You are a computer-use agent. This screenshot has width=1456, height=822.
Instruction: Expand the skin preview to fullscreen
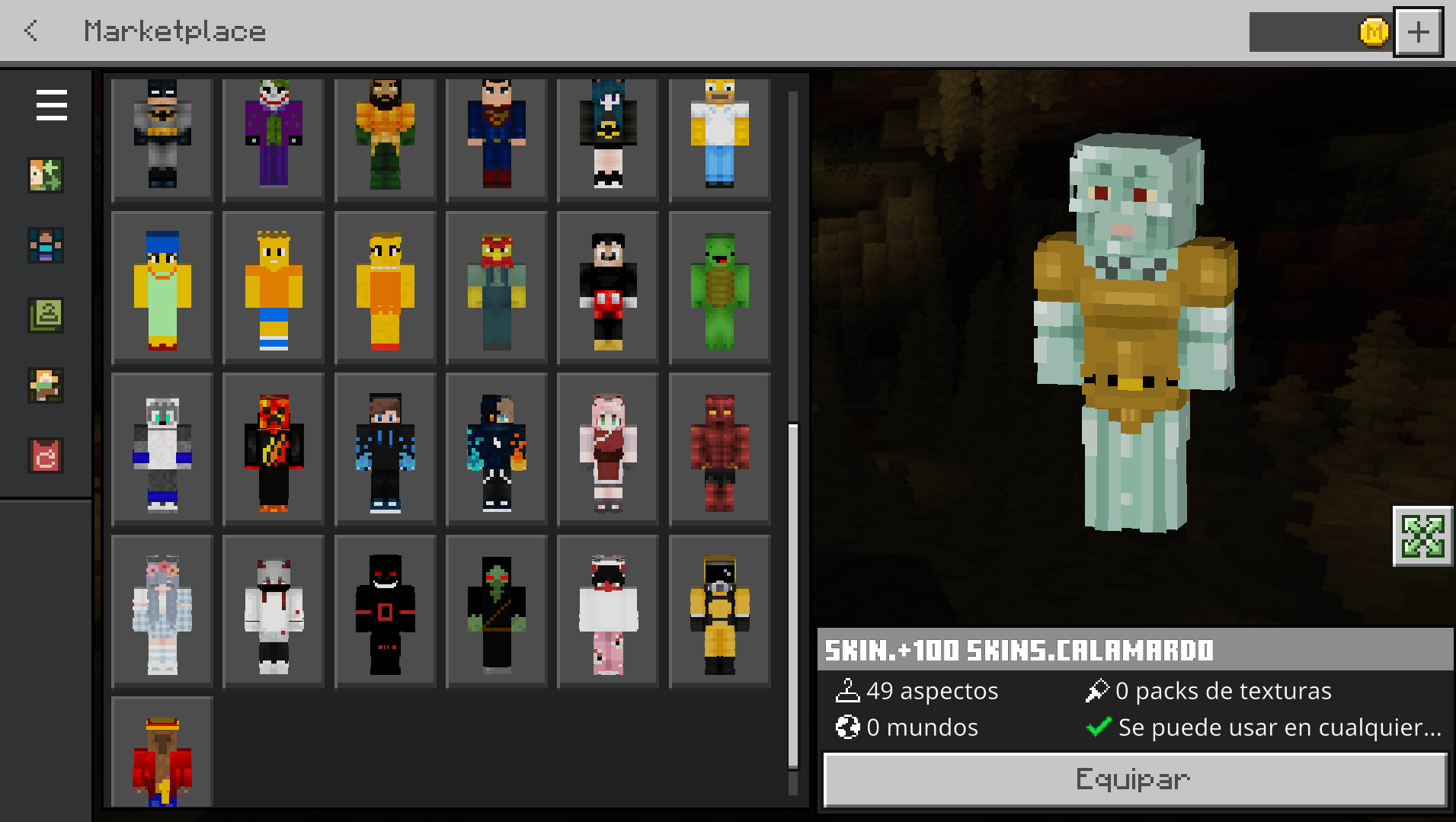click(1422, 536)
